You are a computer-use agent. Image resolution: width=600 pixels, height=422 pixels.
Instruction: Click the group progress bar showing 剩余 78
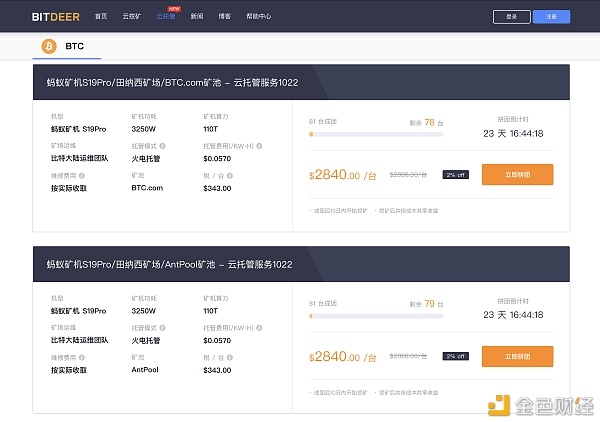point(376,134)
